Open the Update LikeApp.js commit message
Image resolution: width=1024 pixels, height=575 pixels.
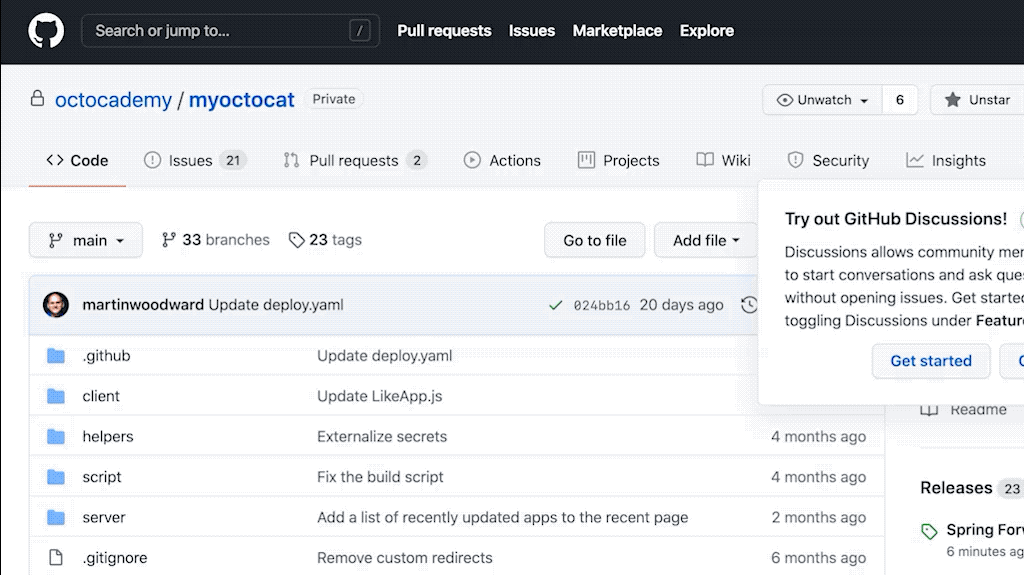pyautogui.click(x=379, y=396)
